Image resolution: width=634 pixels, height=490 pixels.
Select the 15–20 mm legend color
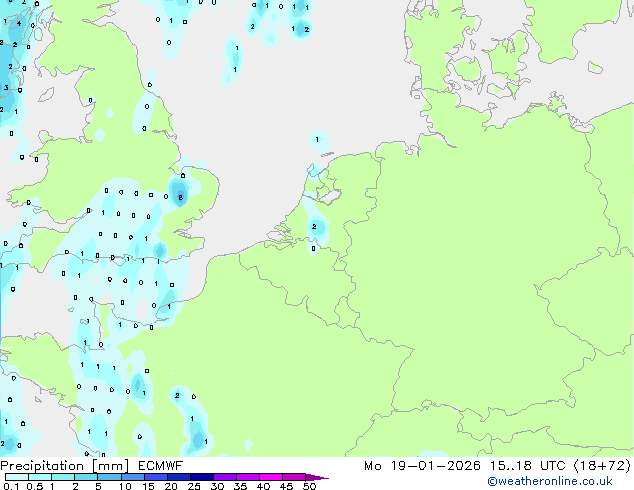[x=155, y=477]
